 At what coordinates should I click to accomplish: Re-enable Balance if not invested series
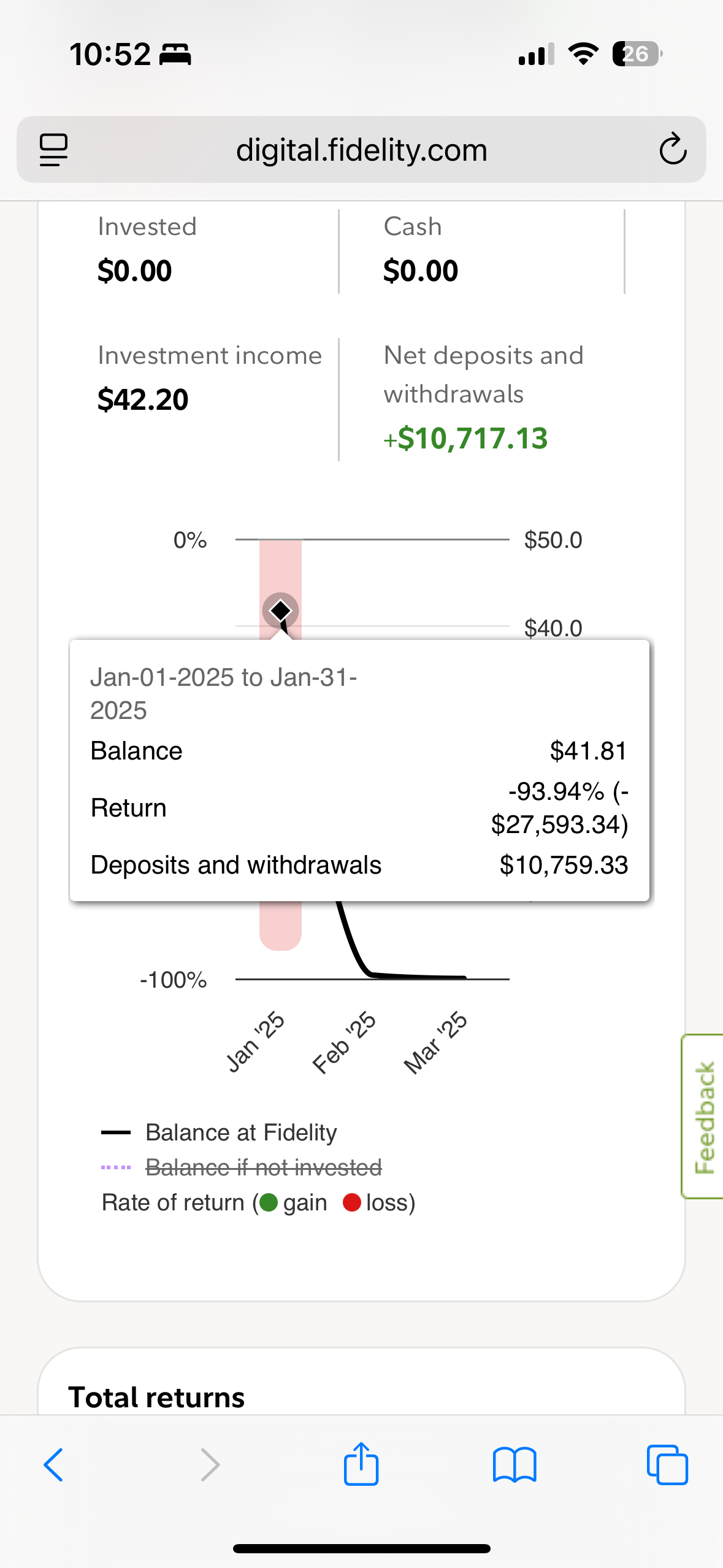(241, 1167)
